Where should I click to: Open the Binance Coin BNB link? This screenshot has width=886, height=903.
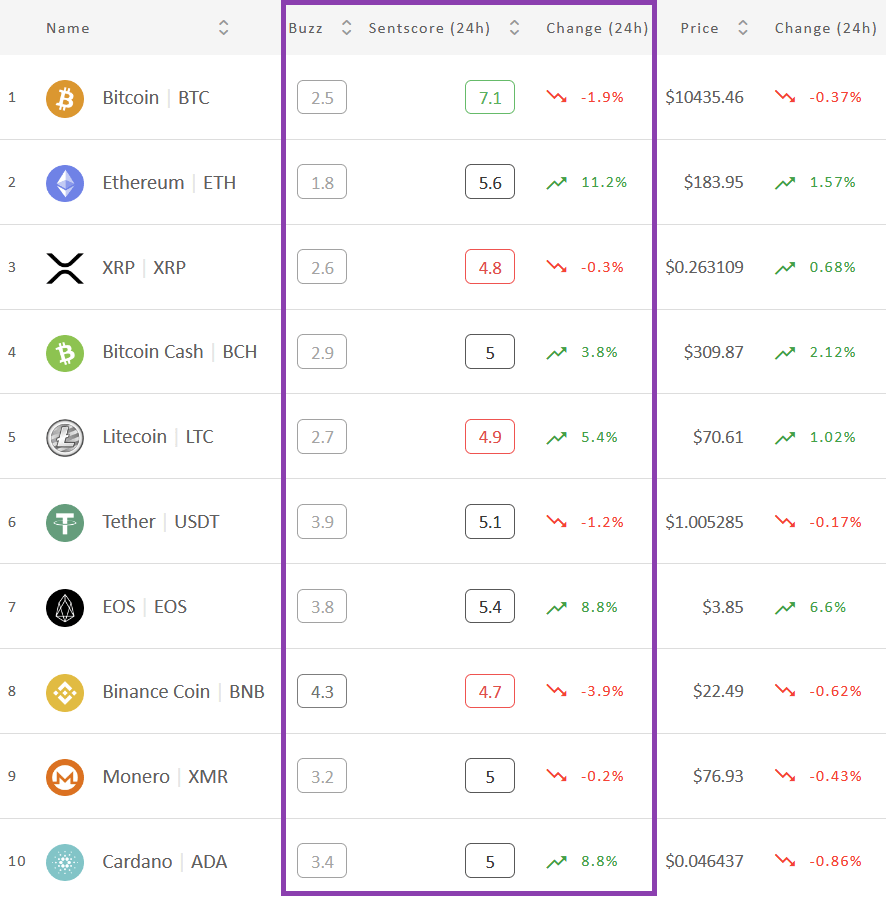coord(183,692)
